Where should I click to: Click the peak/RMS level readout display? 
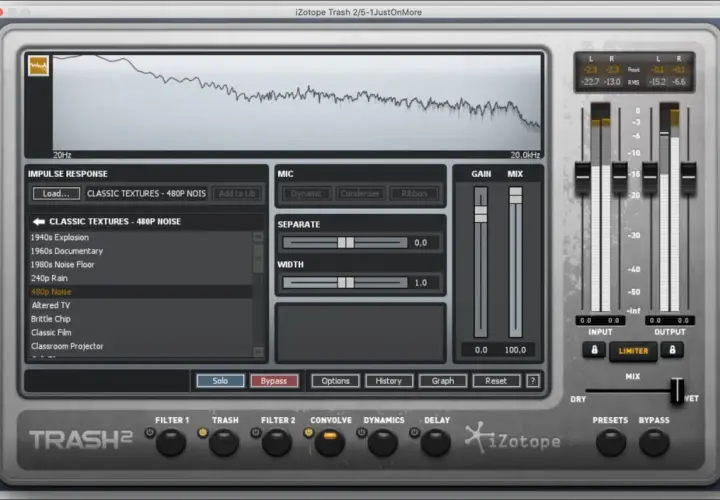634,72
